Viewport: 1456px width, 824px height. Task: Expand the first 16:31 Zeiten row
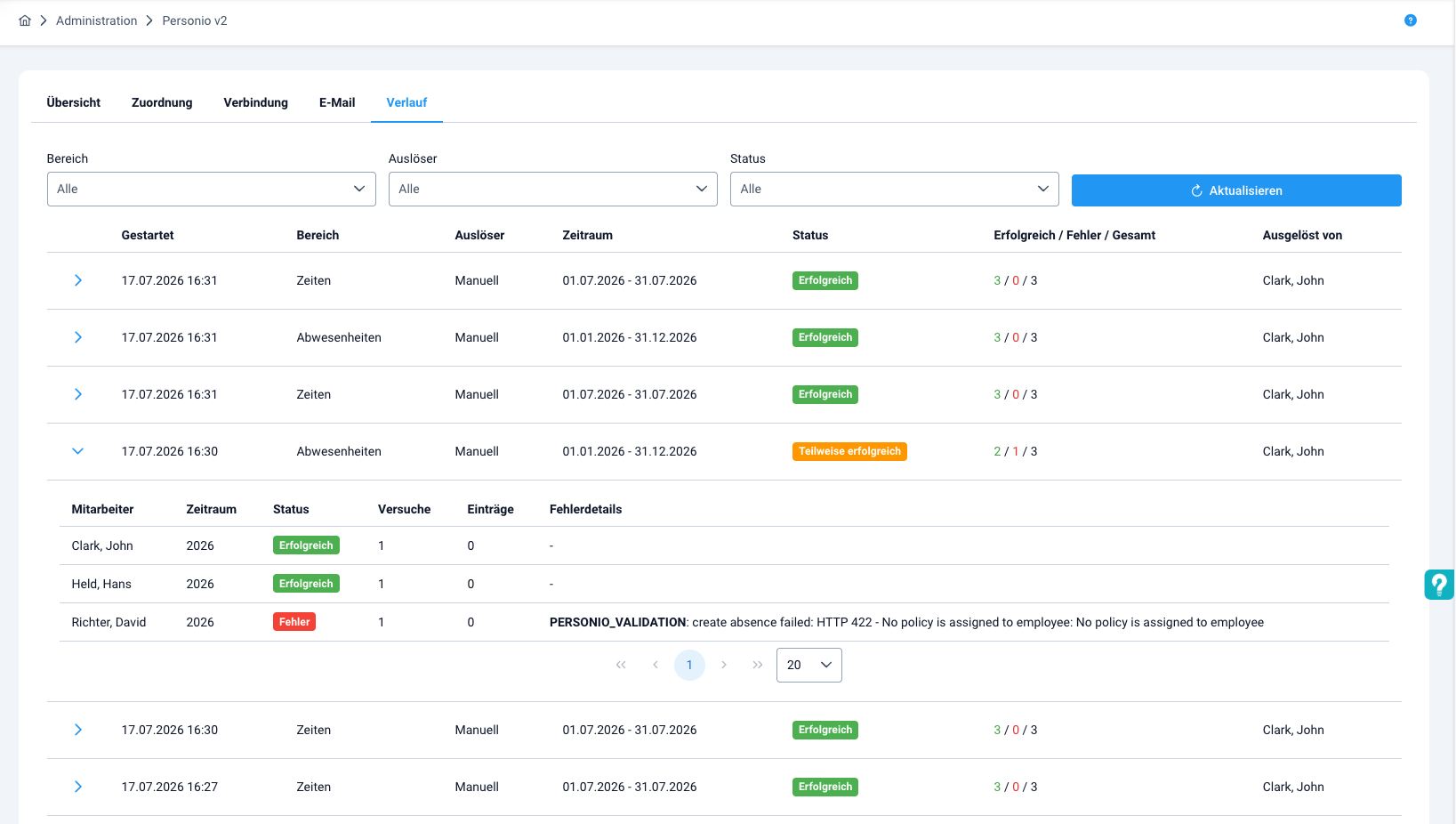coord(78,280)
